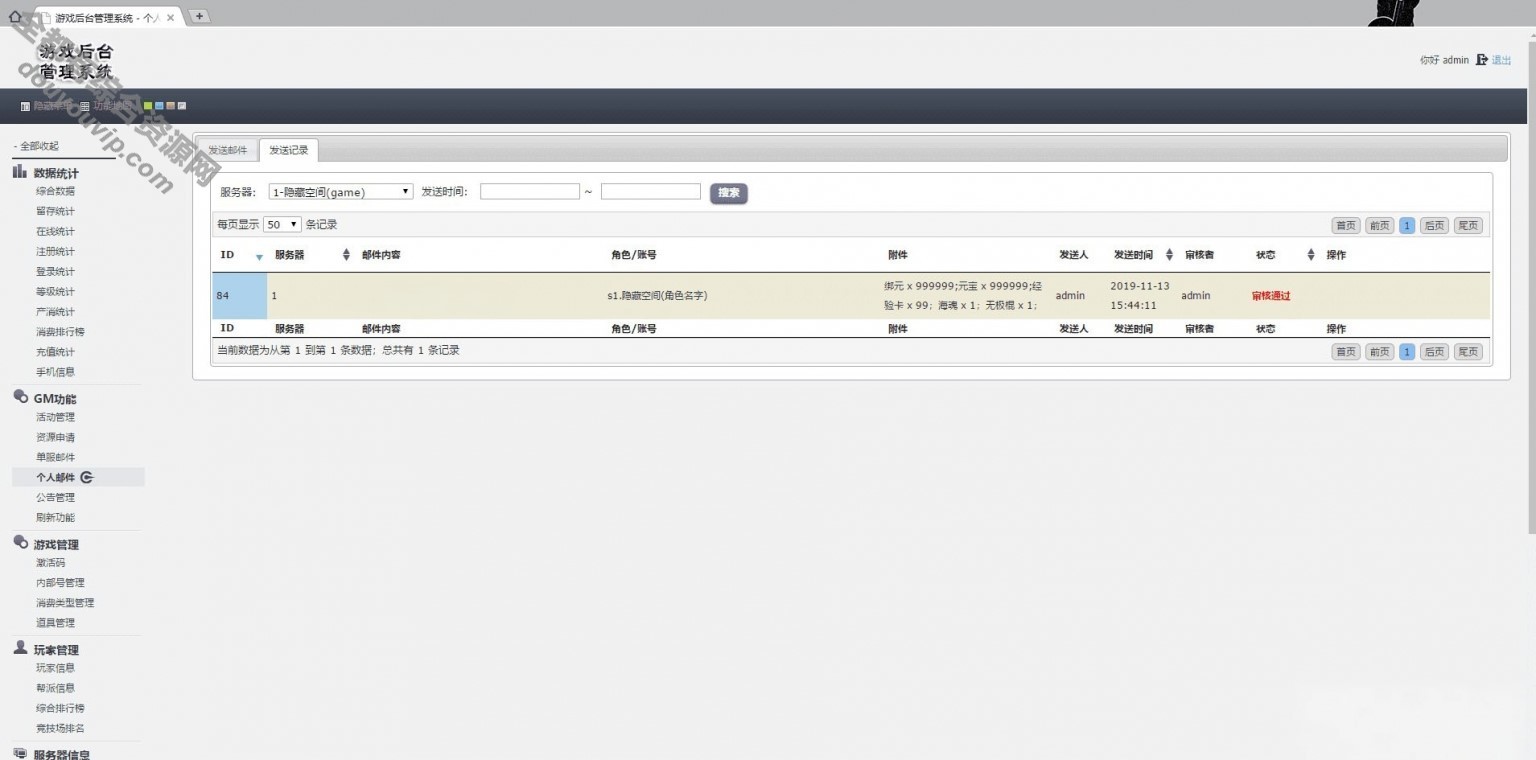Collapse the GM功能 menu group

[x=55, y=398]
